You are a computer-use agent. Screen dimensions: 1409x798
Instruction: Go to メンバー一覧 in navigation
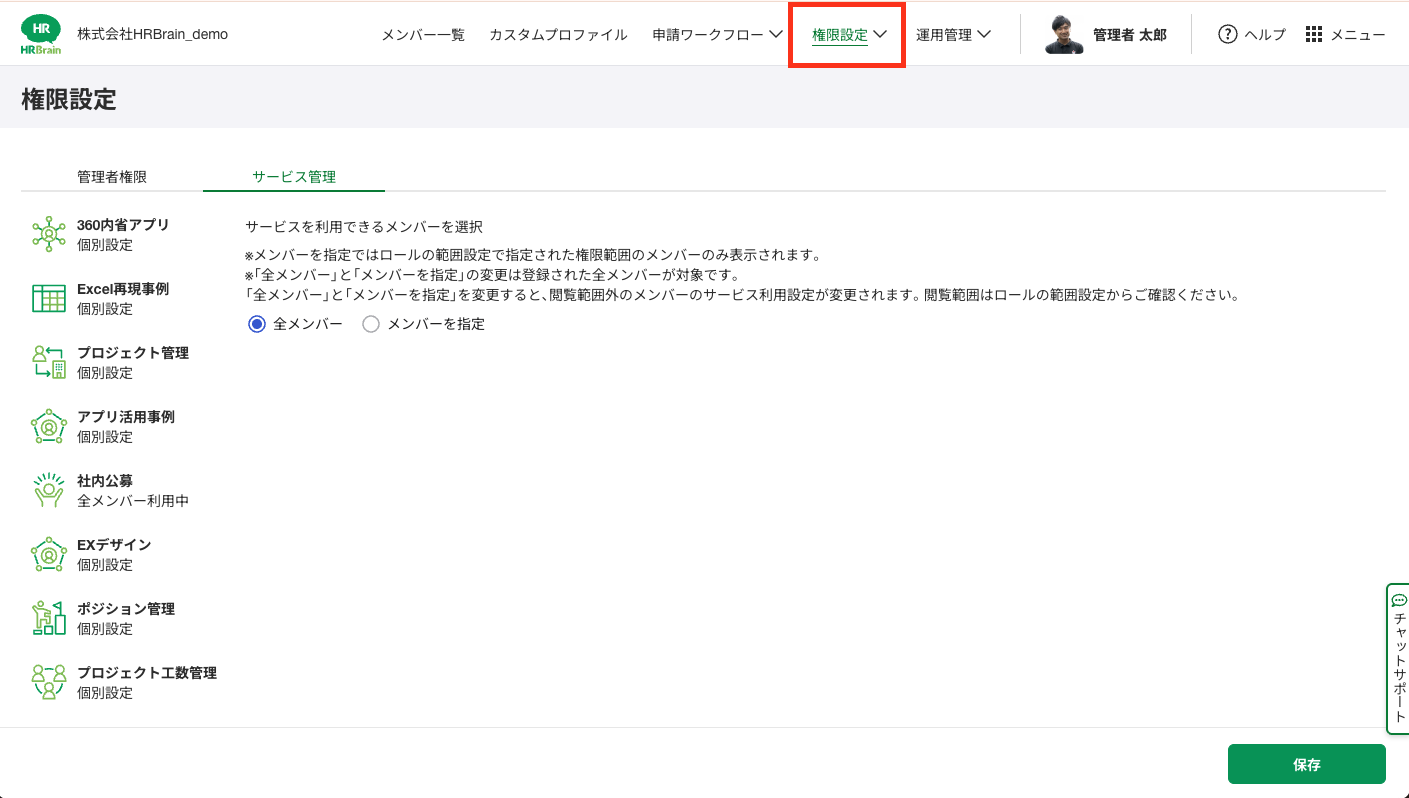[423, 34]
